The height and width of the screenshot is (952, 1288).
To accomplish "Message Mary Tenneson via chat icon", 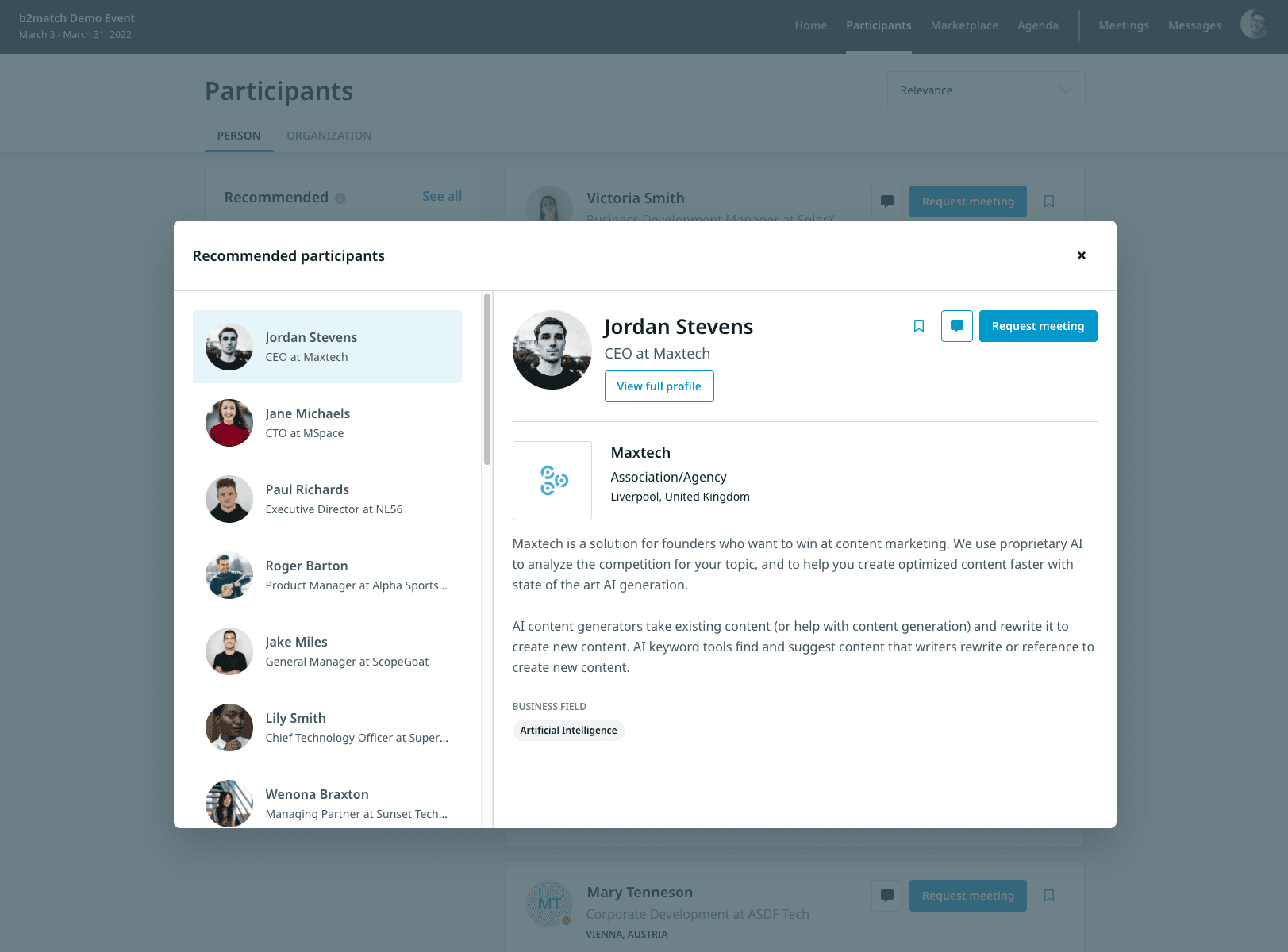I will tap(887, 896).
